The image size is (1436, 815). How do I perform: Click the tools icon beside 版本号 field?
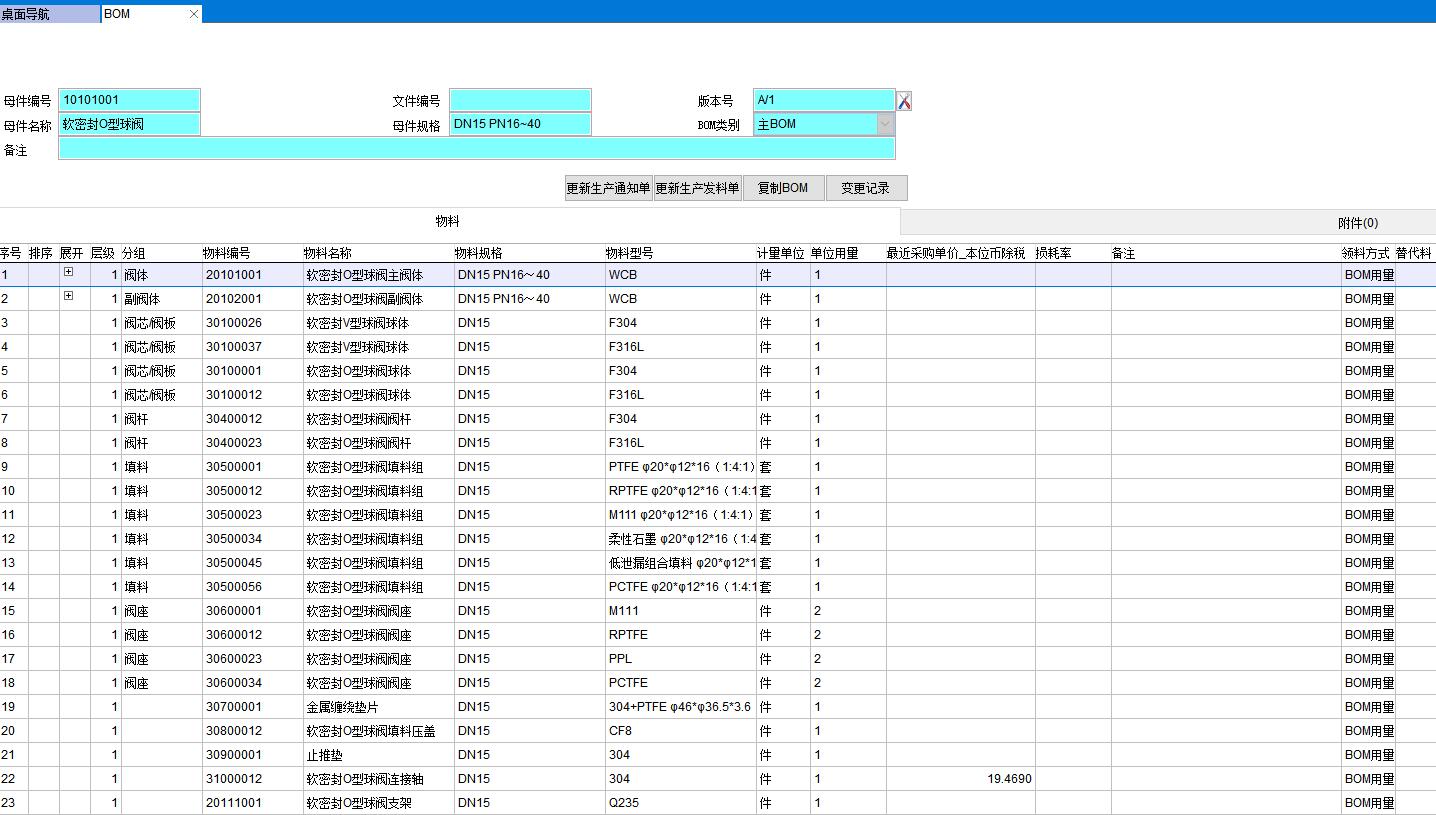tap(904, 101)
